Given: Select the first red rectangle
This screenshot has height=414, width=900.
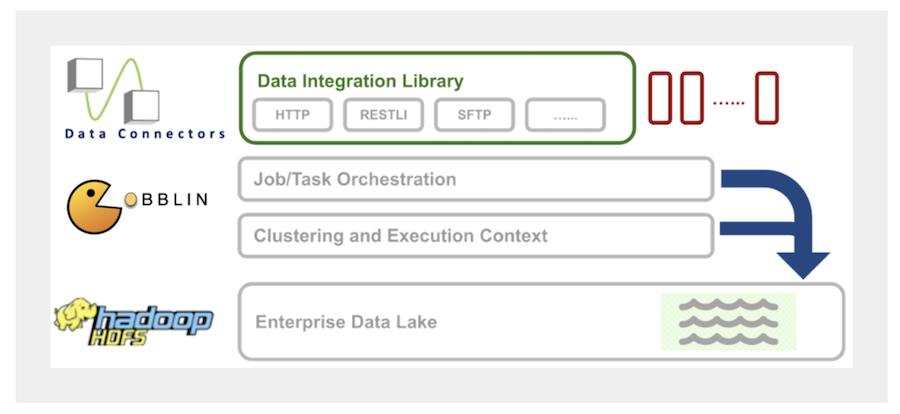Looking at the screenshot, I should tap(663, 99).
